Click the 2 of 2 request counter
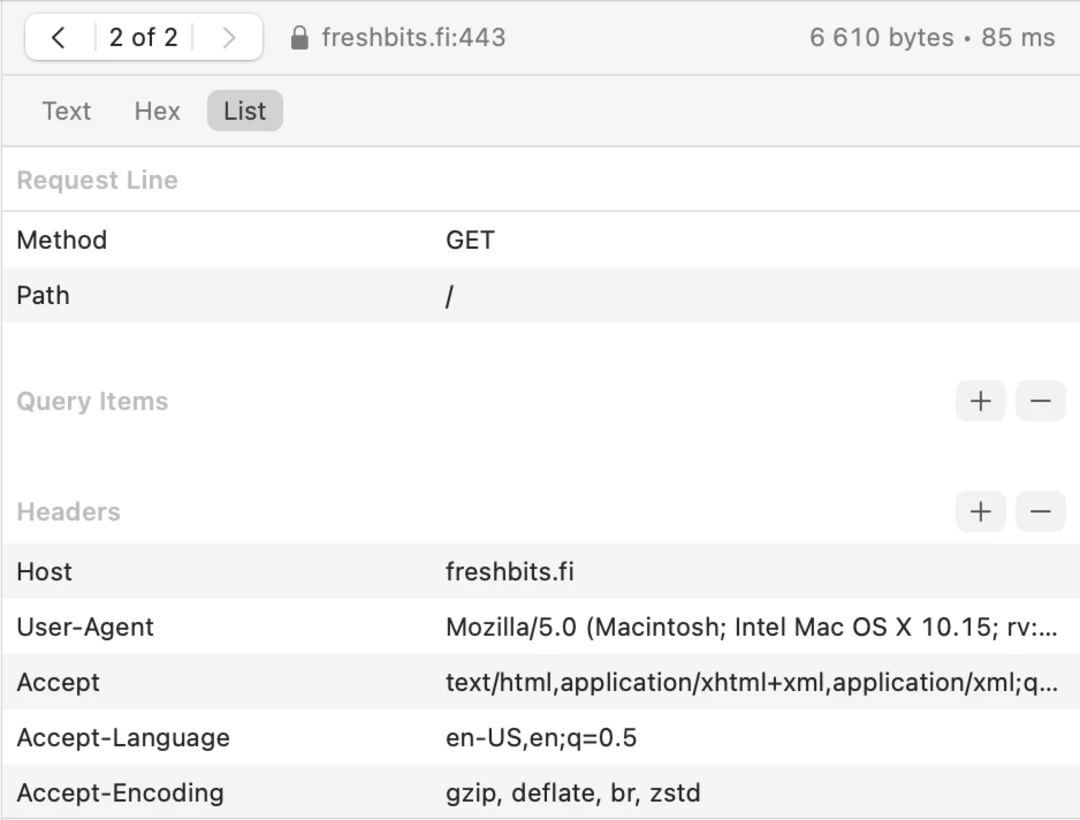This screenshot has height=820, width=1080. (x=143, y=38)
